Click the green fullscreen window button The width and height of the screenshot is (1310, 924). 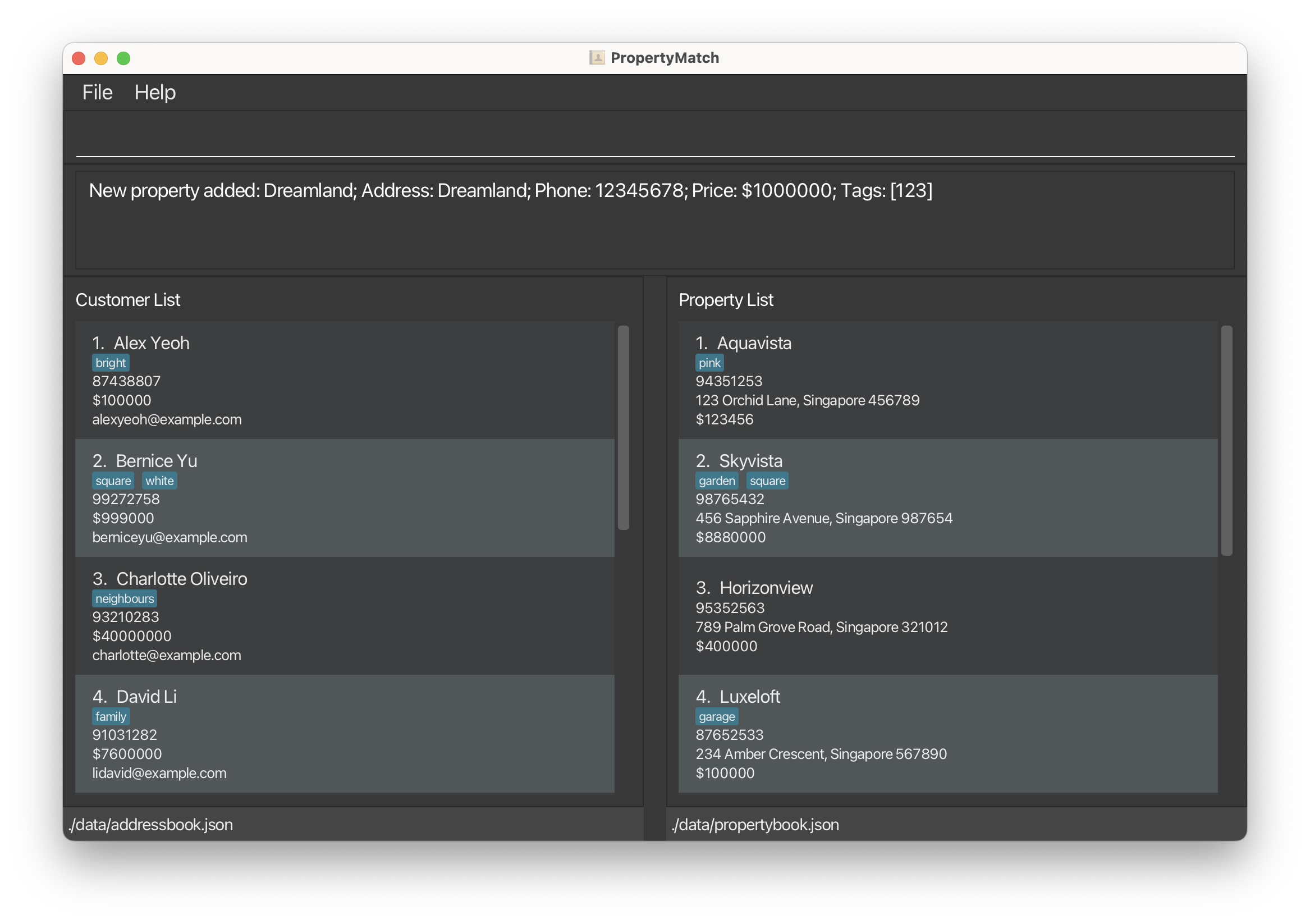tap(123, 58)
